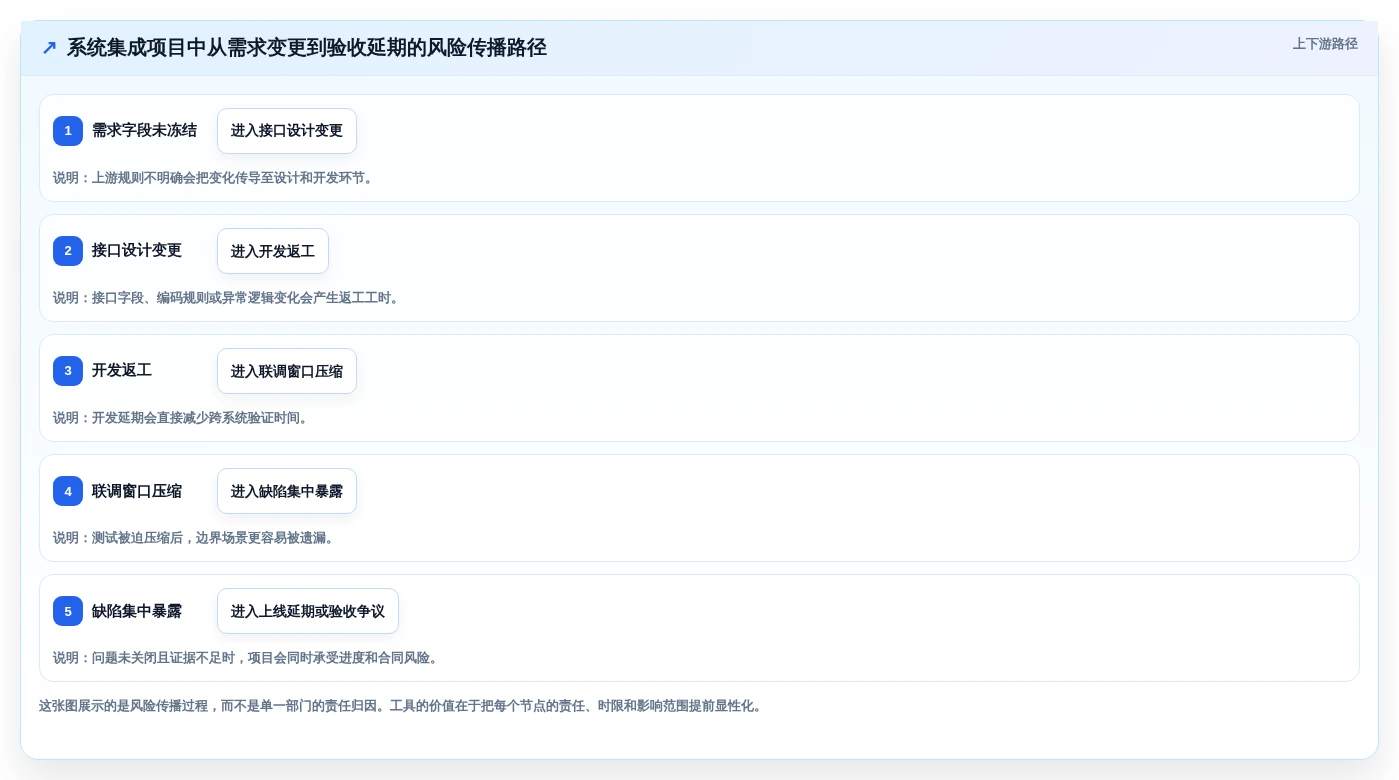This screenshot has width=1399, height=780.
Task: Click the 上下游路径 label in header
Action: pyautogui.click(x=1325, y=44)
